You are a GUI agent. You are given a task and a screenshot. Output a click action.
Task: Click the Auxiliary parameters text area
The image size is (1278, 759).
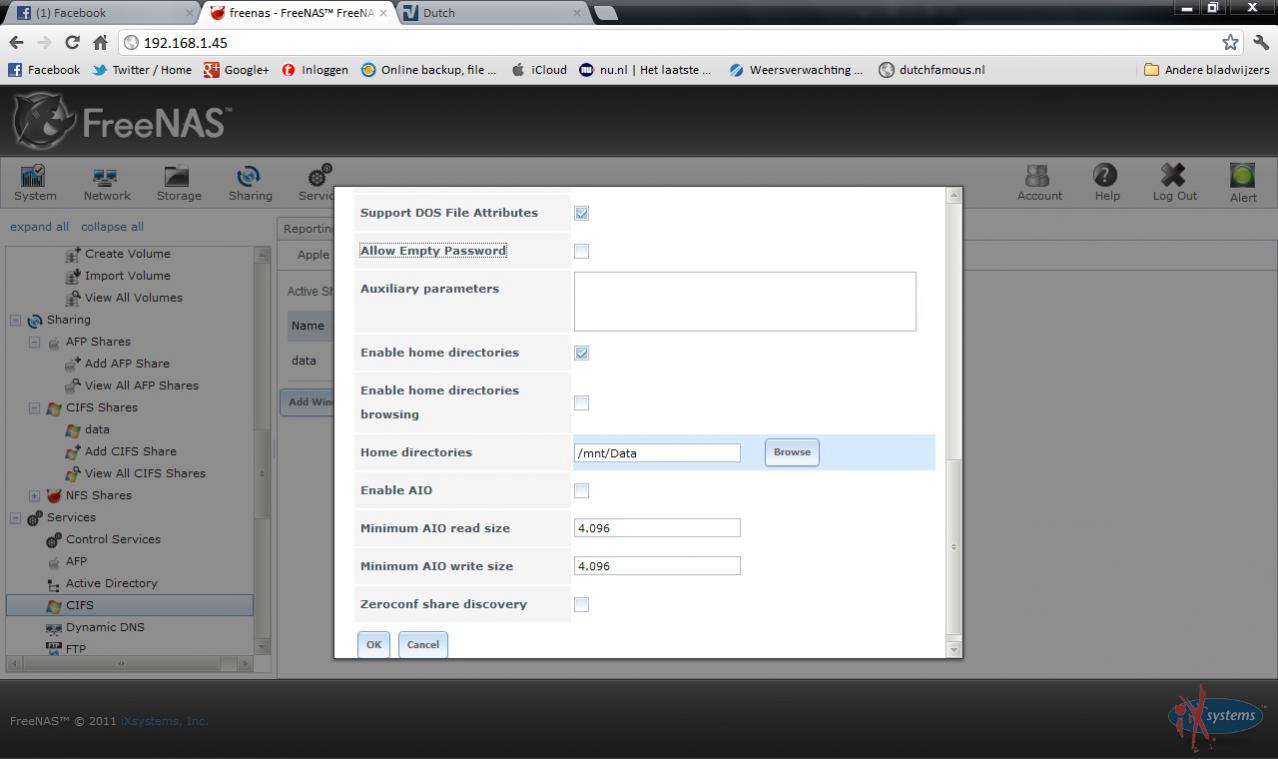coord(745,301)
